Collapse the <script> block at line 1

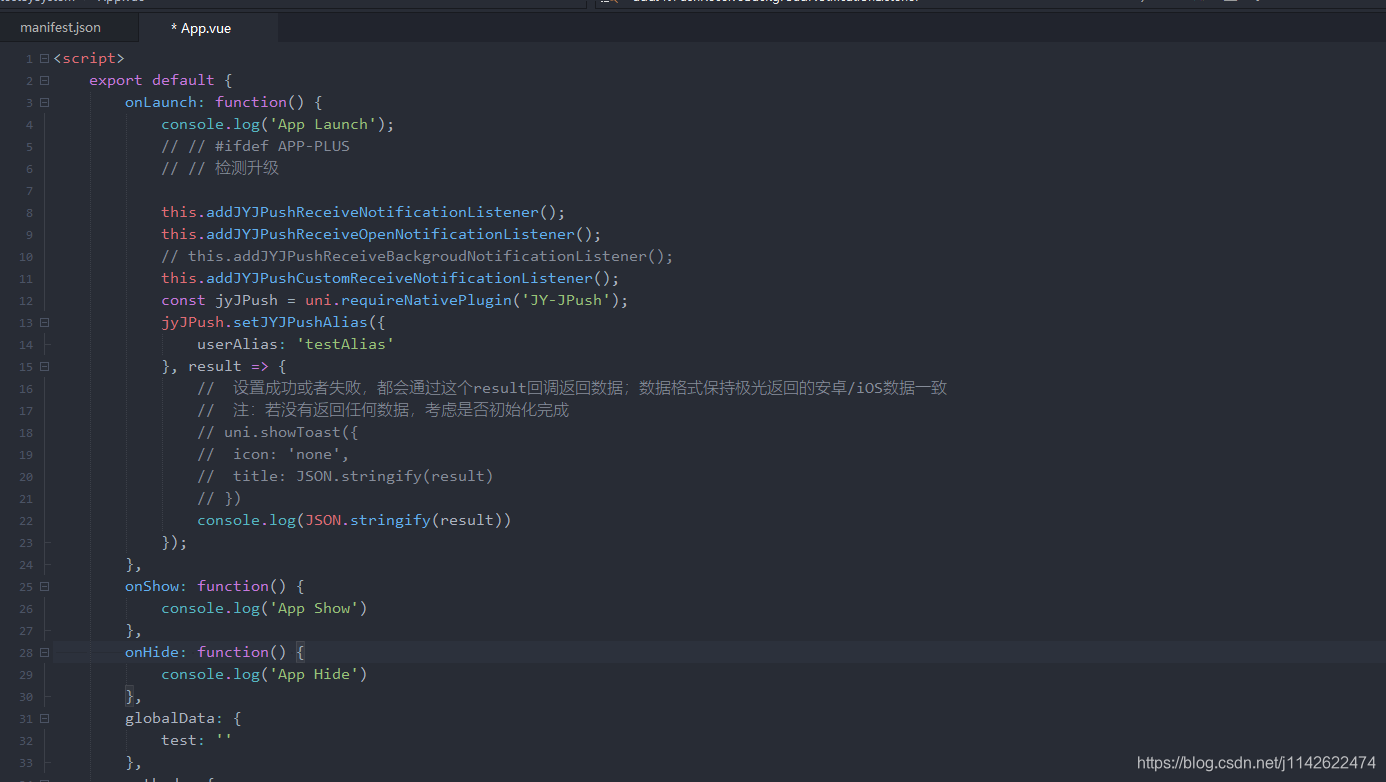click(44, 59)
